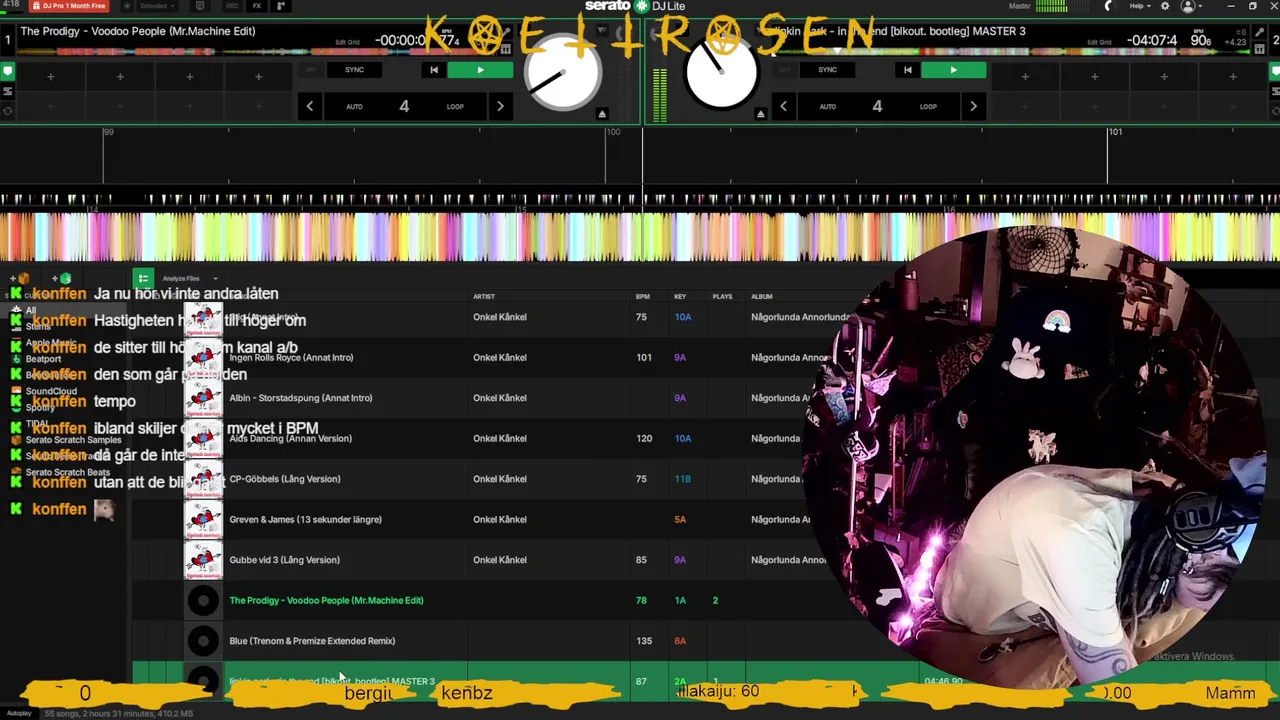Open the user account dropdown
Viewport: 1280px width, 720px height.
[1191, 6]
